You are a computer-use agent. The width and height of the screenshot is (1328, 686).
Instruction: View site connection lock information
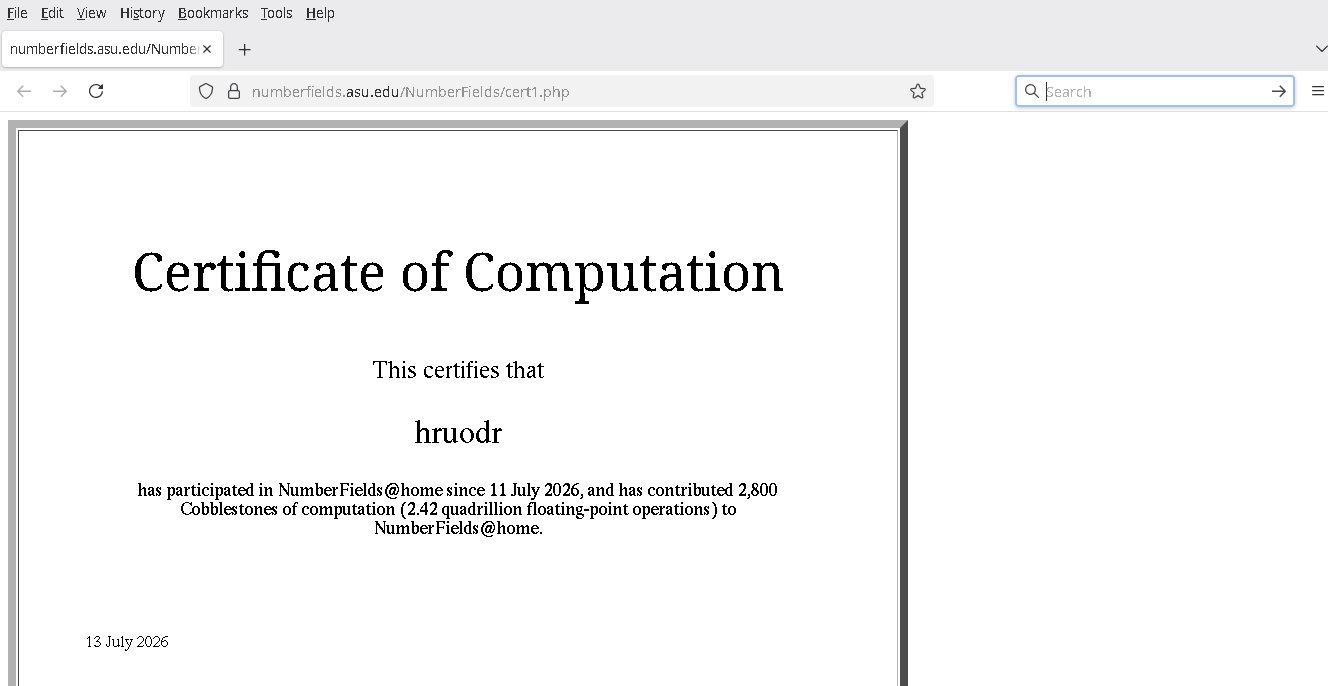234,91
